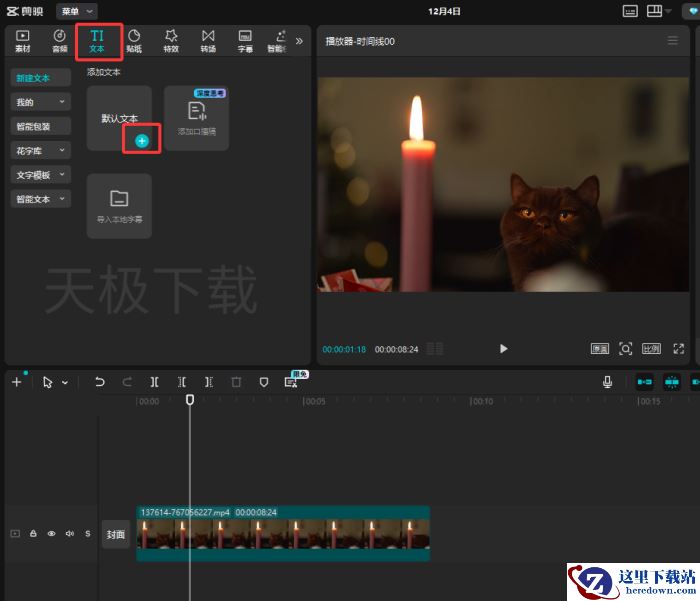Split clip at playhead
Viewport: 700px width, 601px height.
154,382
